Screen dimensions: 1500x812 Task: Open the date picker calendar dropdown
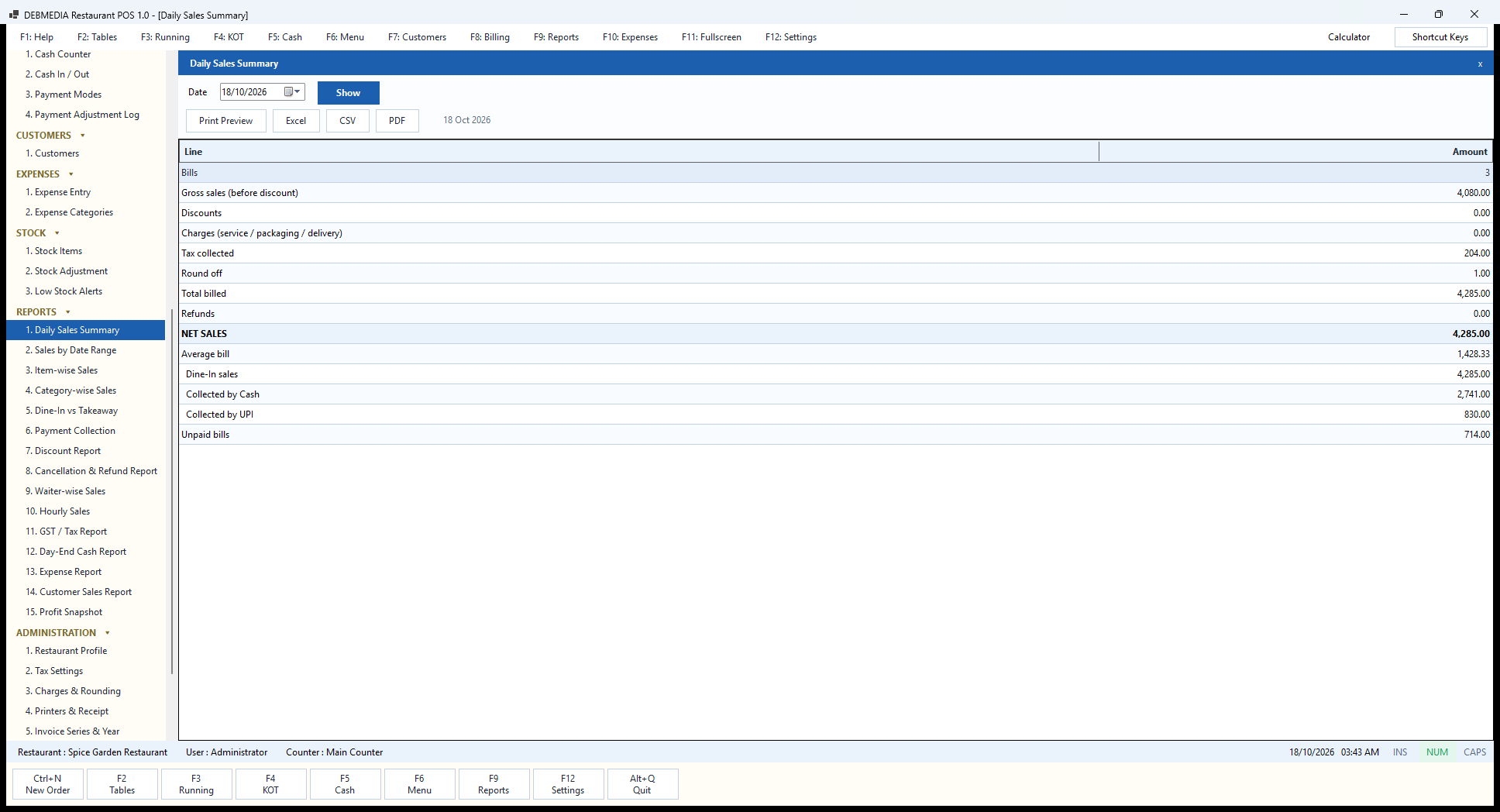pyautogui.click(x=292, y=92)
